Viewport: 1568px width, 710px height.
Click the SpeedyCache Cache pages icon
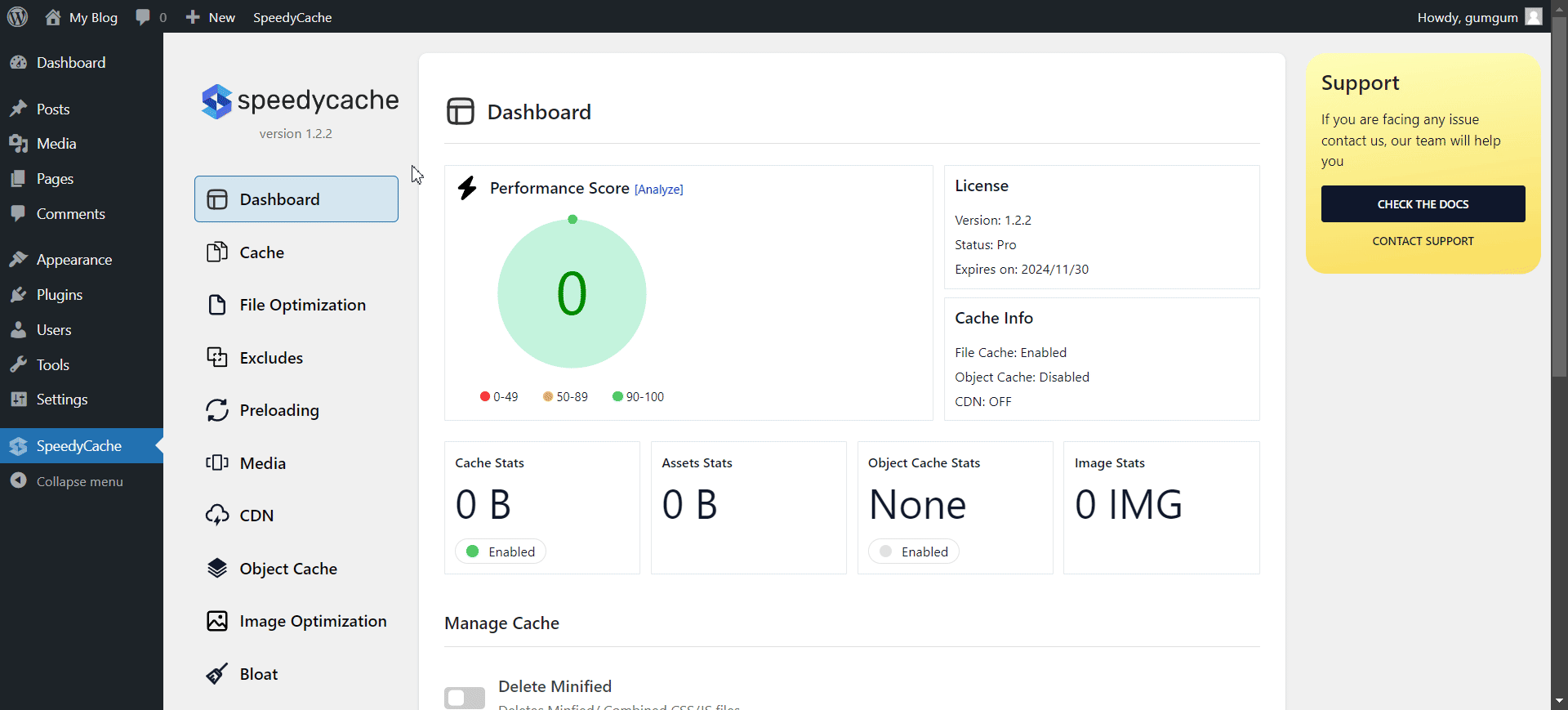[x=216, y=252]
